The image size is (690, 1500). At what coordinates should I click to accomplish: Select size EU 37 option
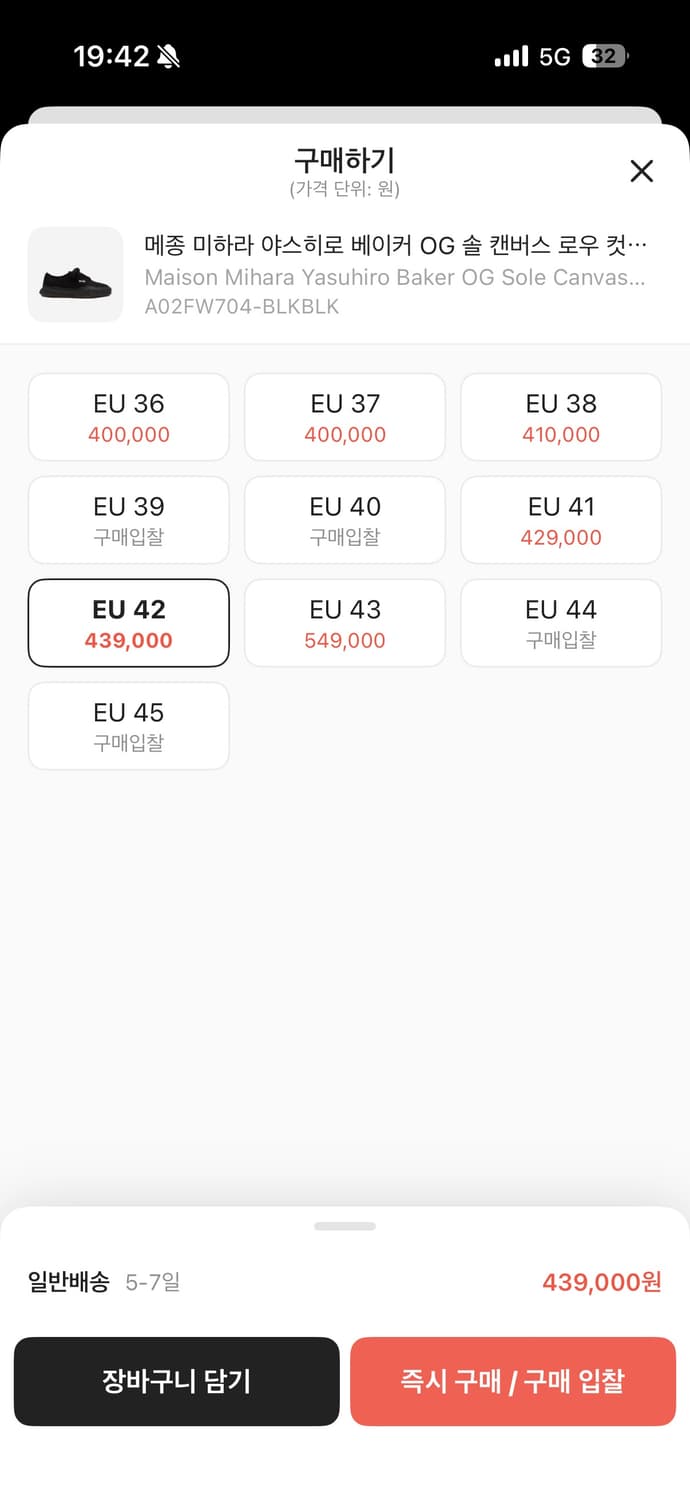[345, 417]
